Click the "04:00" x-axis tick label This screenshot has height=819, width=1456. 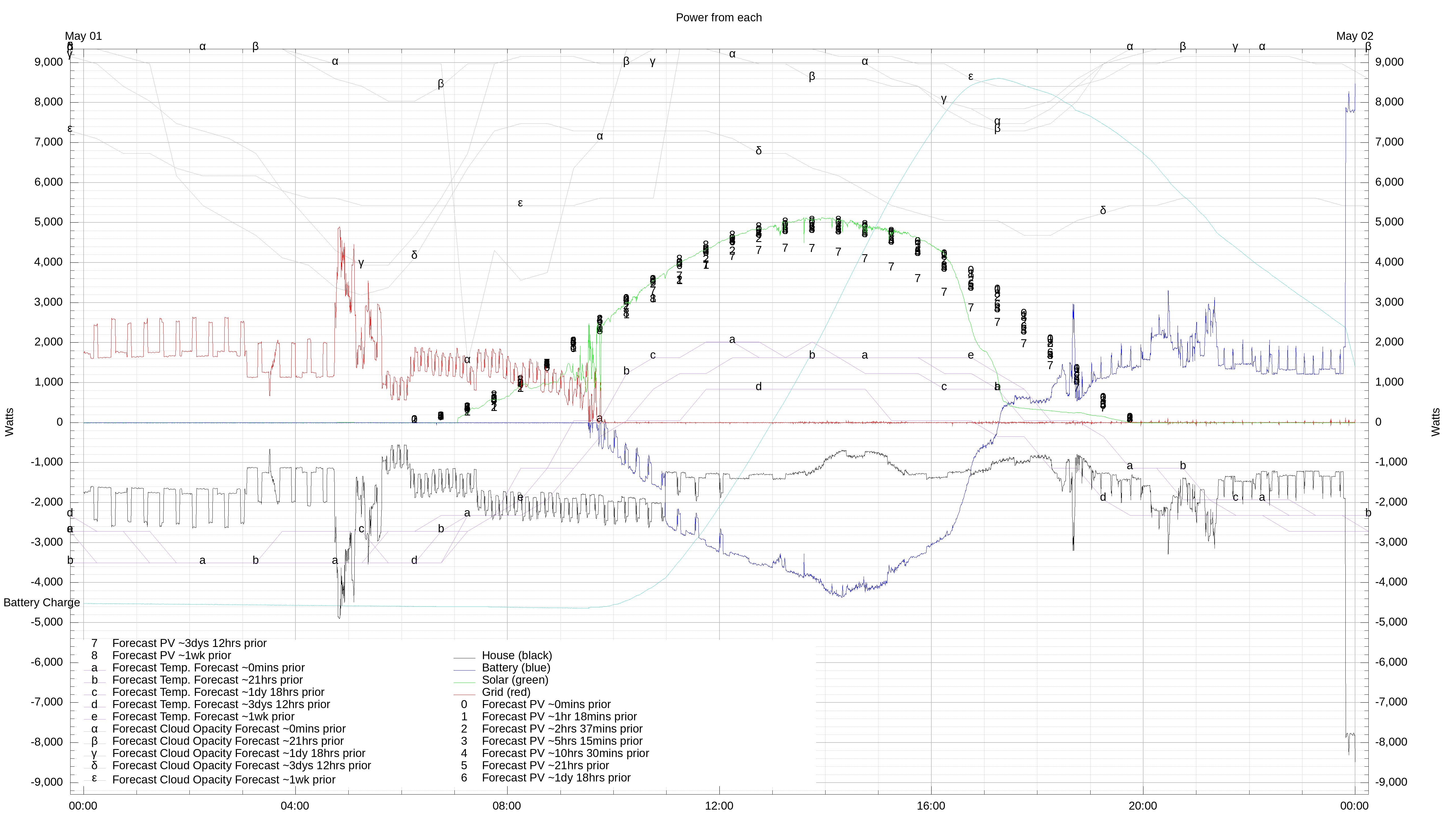pyautogui.click(x=295, y=806)
